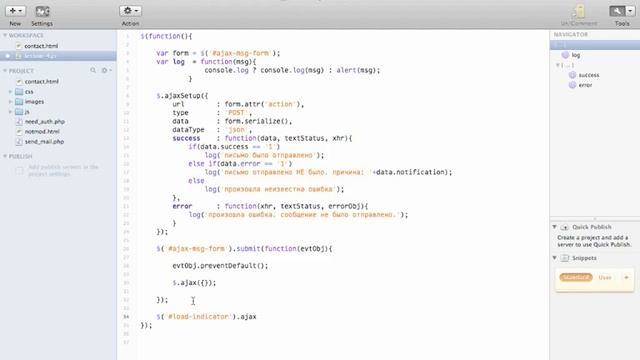640x360 pixels.
Task: Click on 'evtObj.preventDefault();' line
Action: point(220,266)
